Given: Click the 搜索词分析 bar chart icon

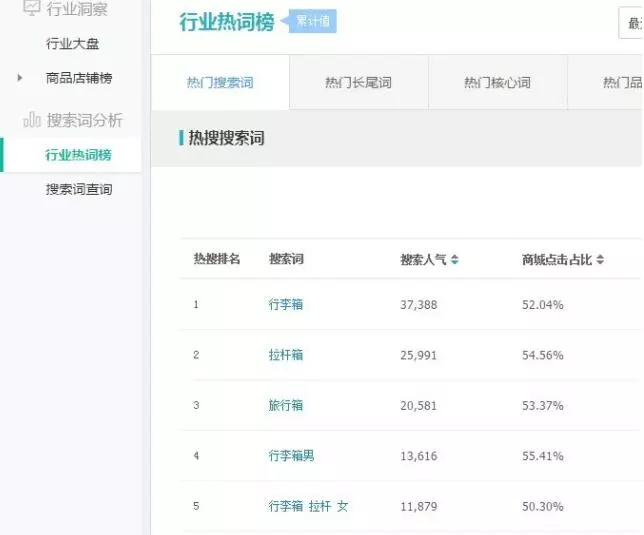Looking at the screenshot, I should (x=32, y=119).
